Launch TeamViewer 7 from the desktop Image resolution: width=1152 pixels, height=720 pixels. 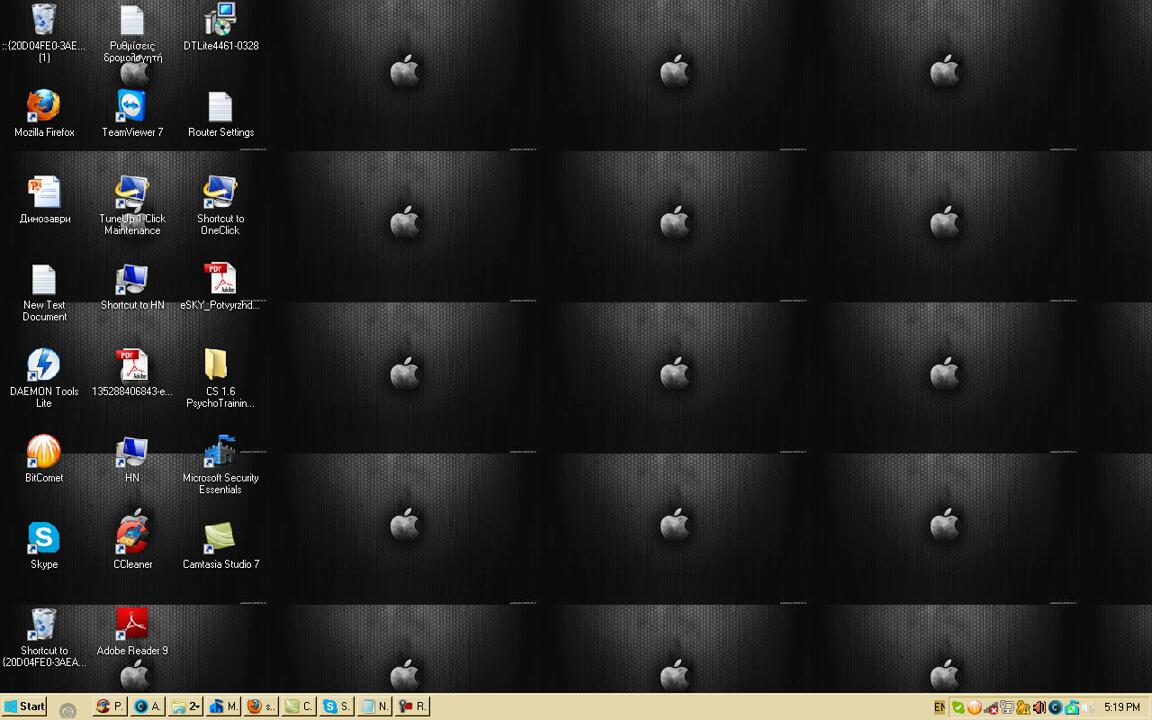click(132, 107)
